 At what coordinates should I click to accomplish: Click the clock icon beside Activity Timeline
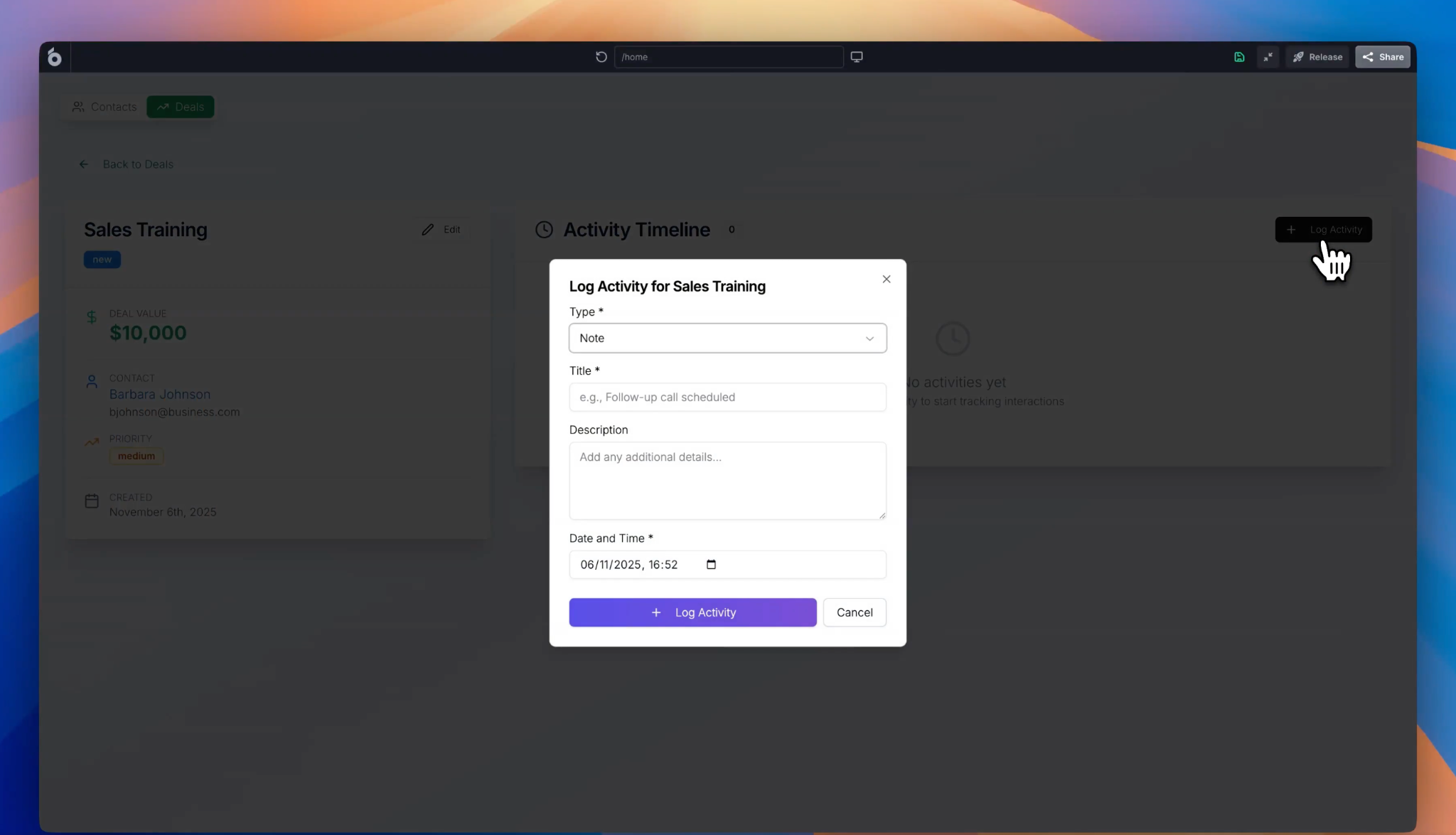coord(544,230)
